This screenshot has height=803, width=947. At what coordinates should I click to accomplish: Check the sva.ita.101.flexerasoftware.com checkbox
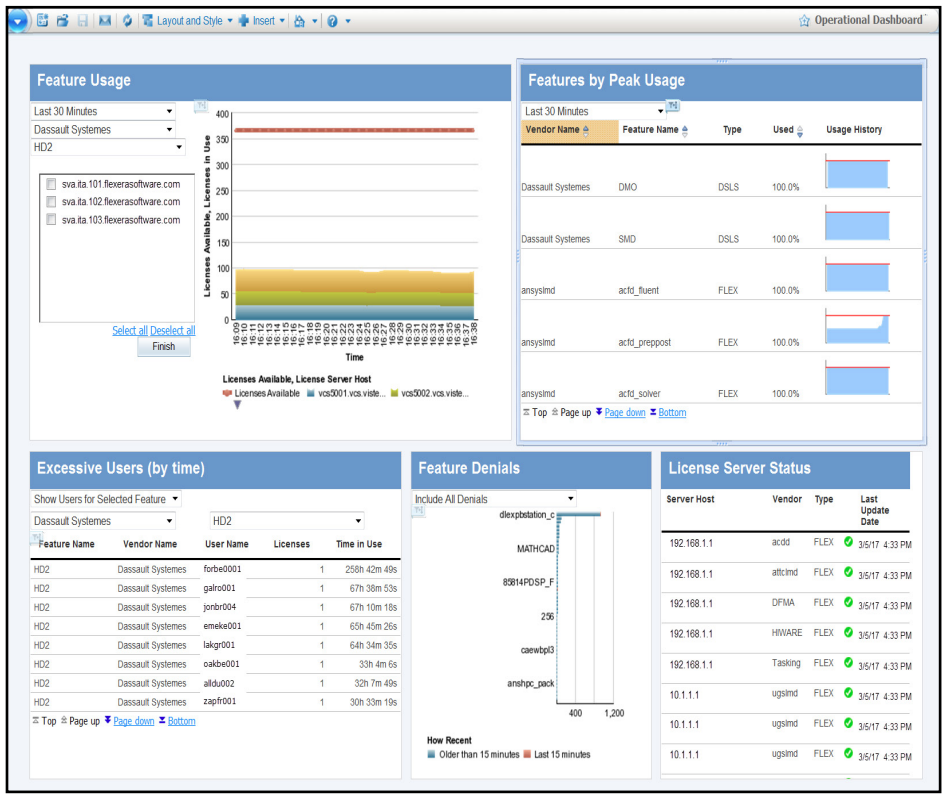52,184
